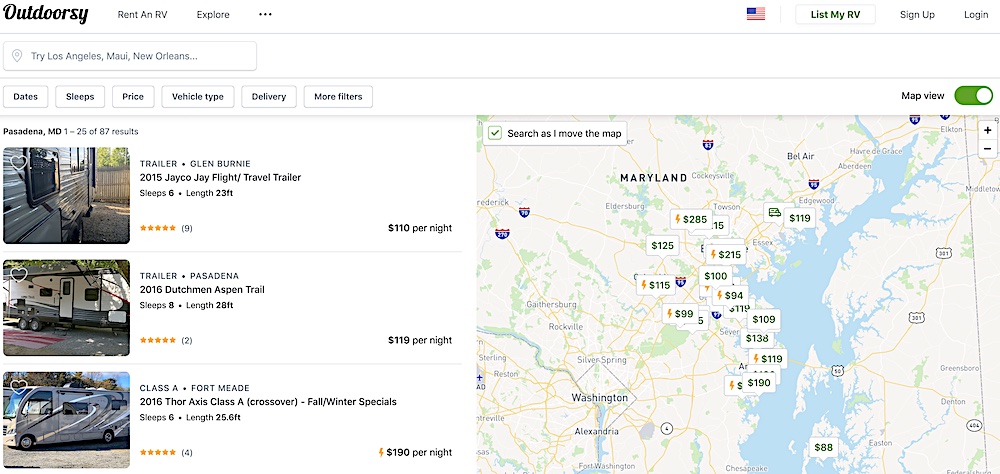Uncheck Search as I move the map
This screenshot has height=474, width=1000.
coord(495,133)
